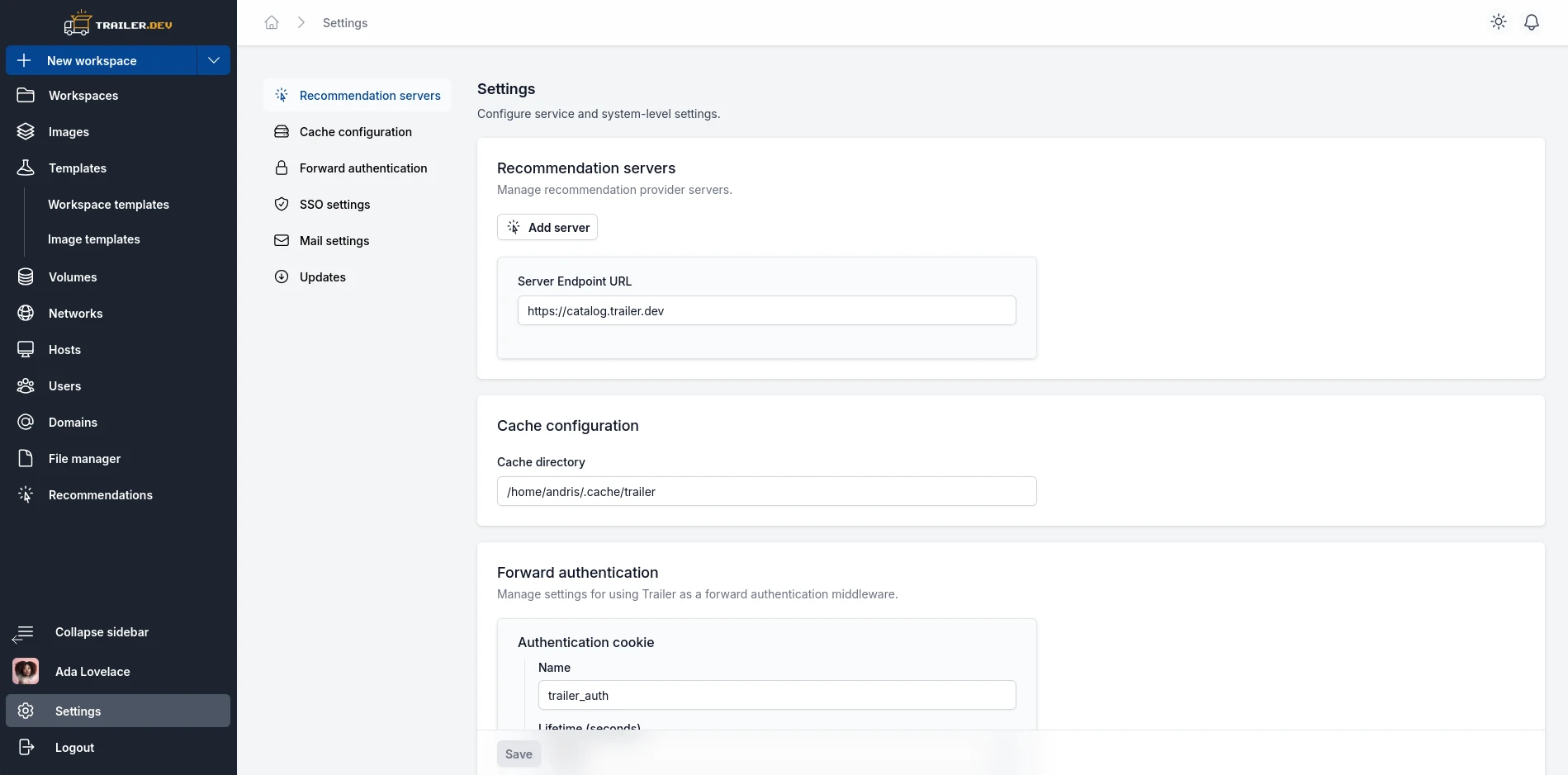Click the Images layers icon
Viewport: 1568px width, 775px height.
pos(26,131)
